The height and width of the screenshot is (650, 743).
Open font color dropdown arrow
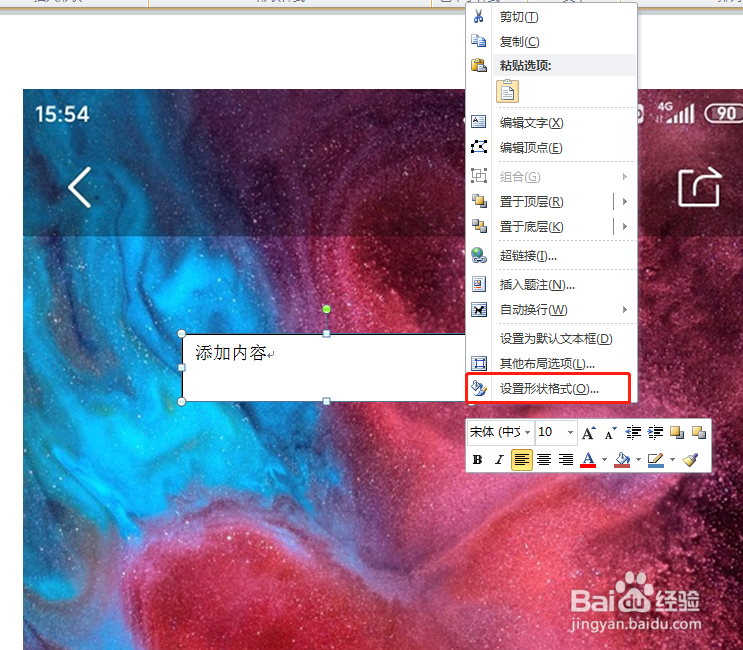[x=604, y=460]
